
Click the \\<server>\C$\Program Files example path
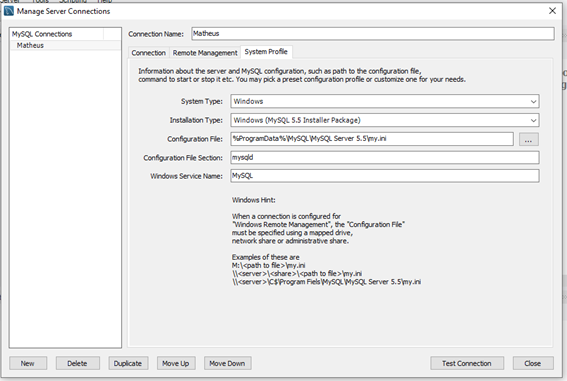coord(326,282)
